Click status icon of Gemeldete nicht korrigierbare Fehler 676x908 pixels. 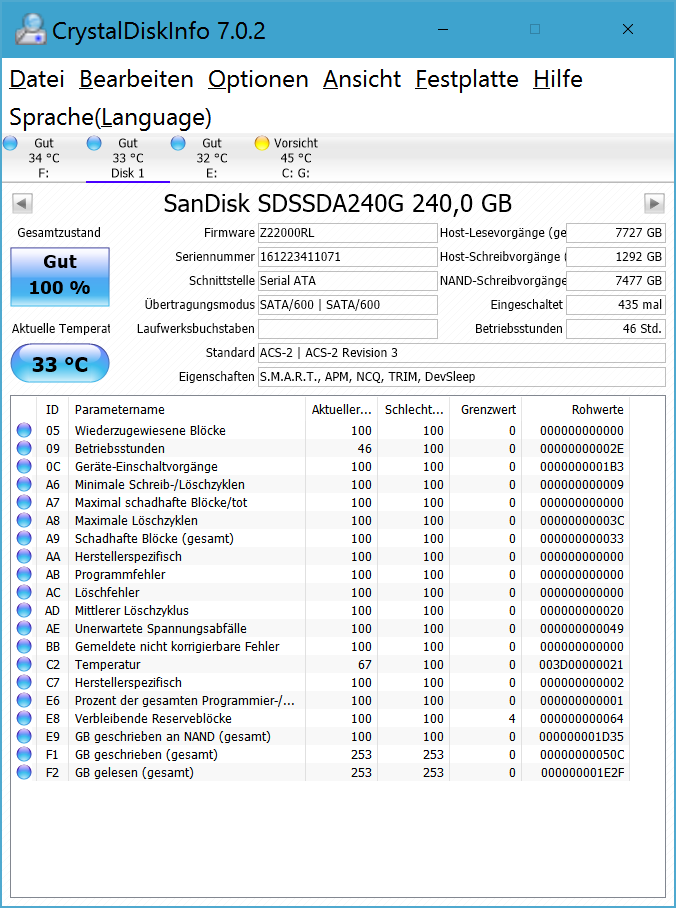click(24, 646)
